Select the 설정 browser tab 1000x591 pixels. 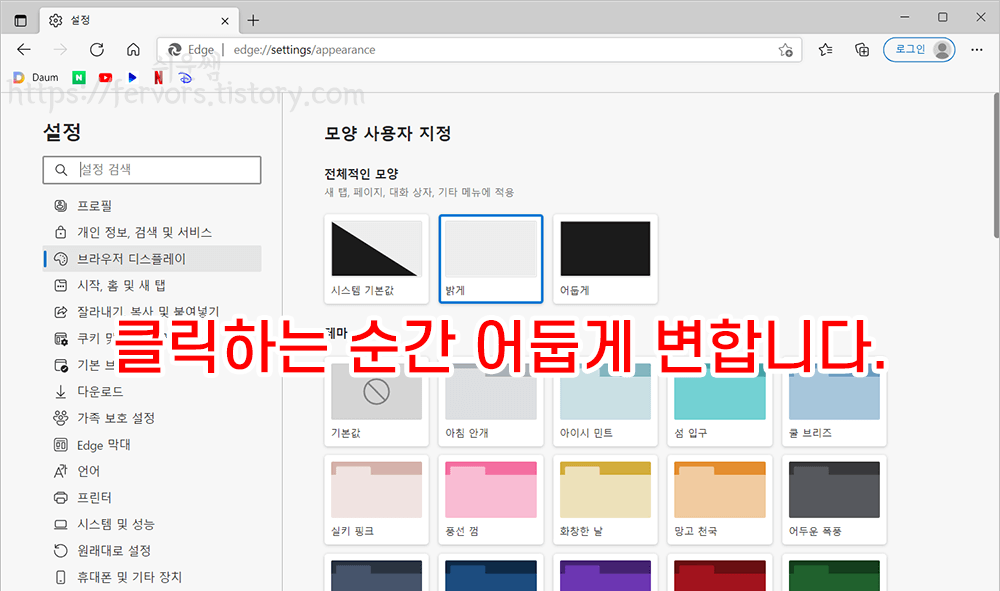tap(139, 20)
